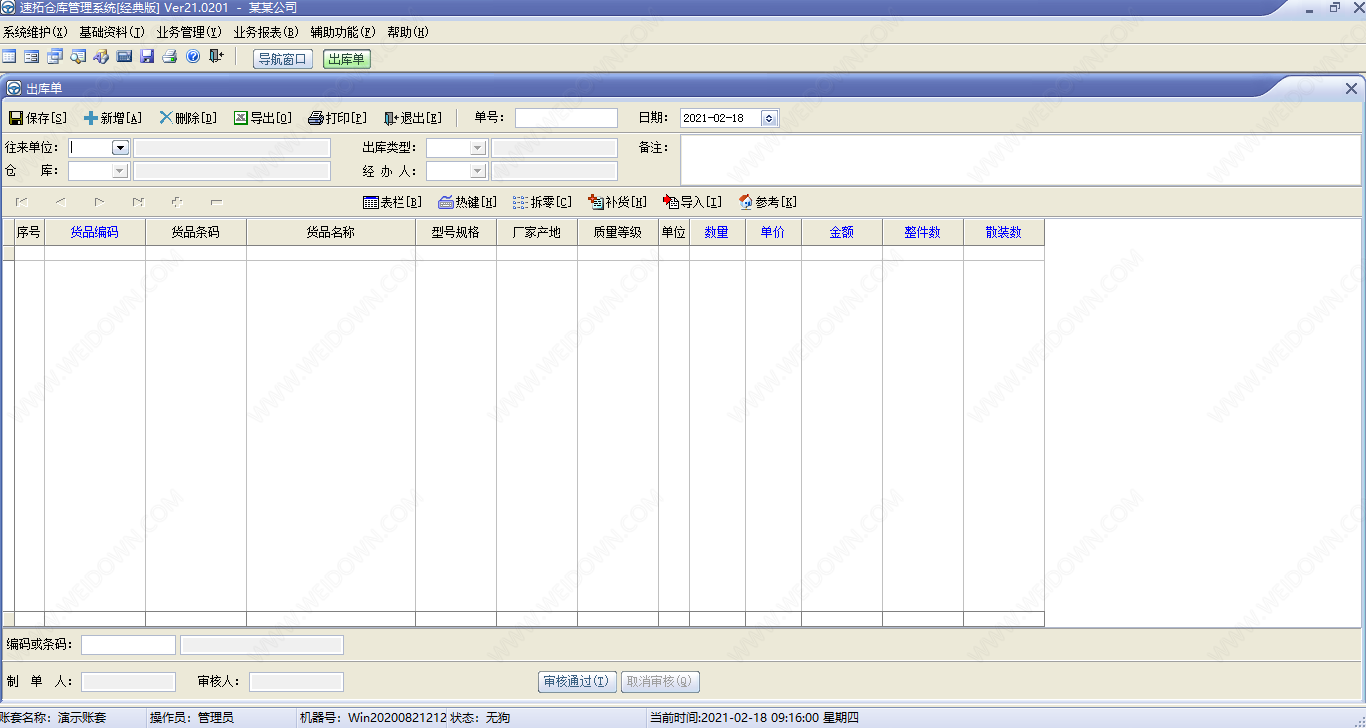Expand the 经办人 handler dropdown
1366x728 pixels.
coord(478,171)
